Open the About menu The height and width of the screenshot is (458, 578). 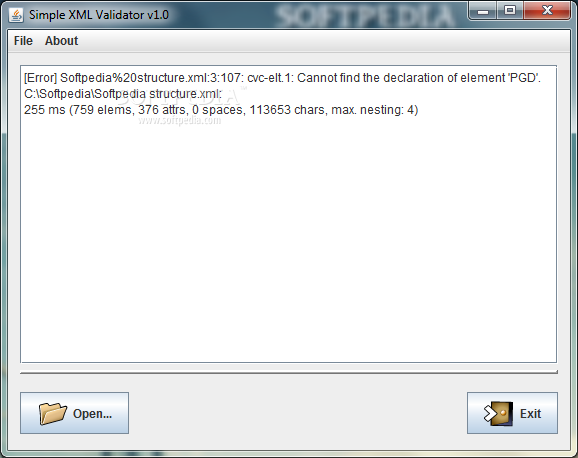click(x=62, y=41)
